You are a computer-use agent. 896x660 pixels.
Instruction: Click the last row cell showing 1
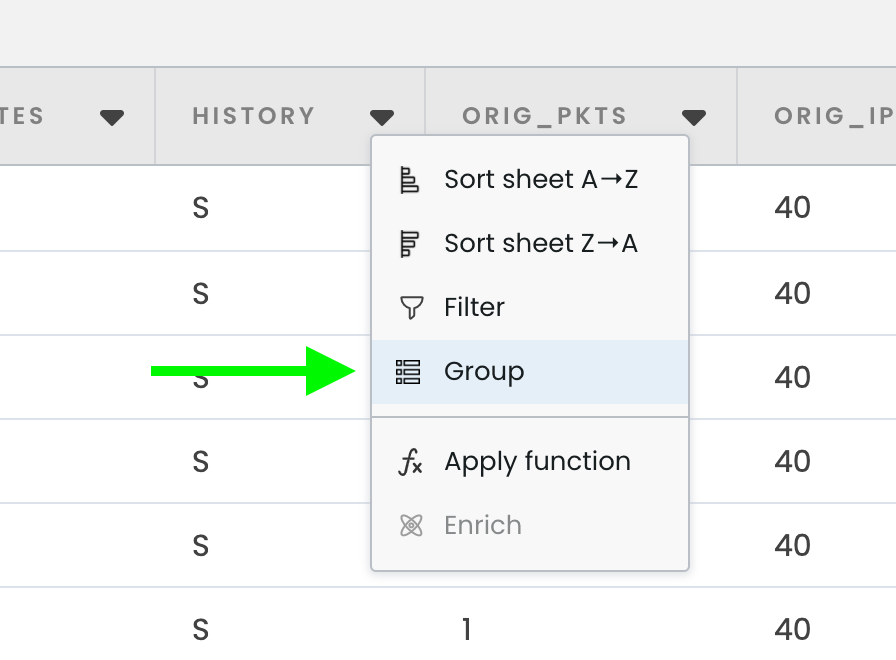click(466, 630)
